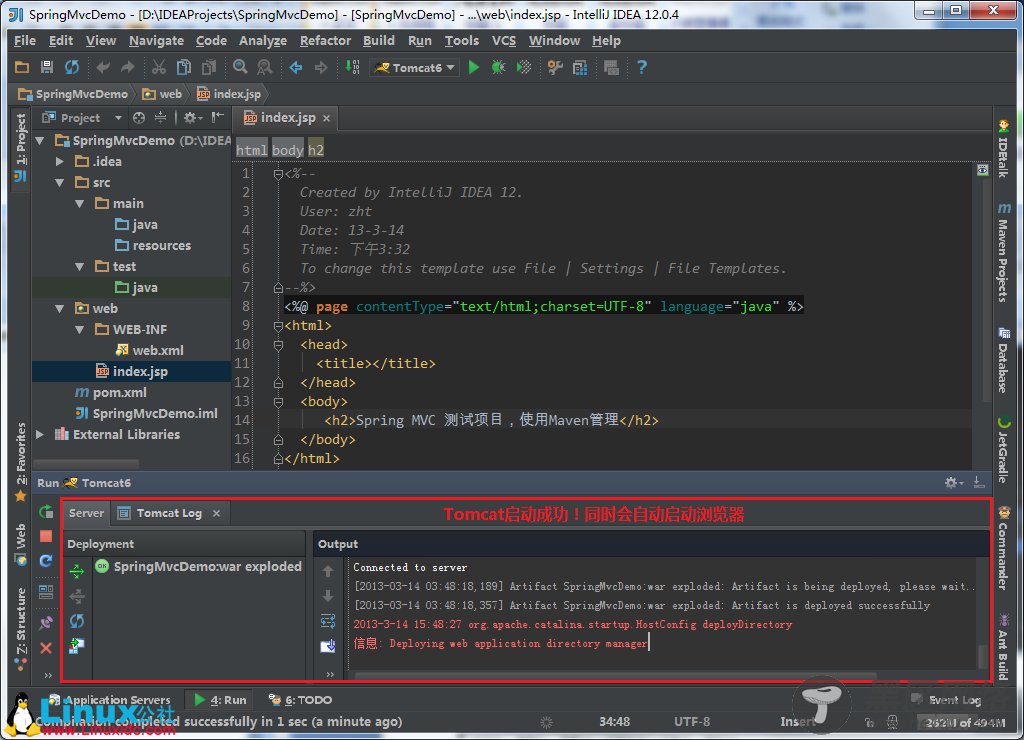Toggle the IDEtalk side panel
Image resolution: width=1024 pixels, height=740 pixels.
tap(1003, 148)
